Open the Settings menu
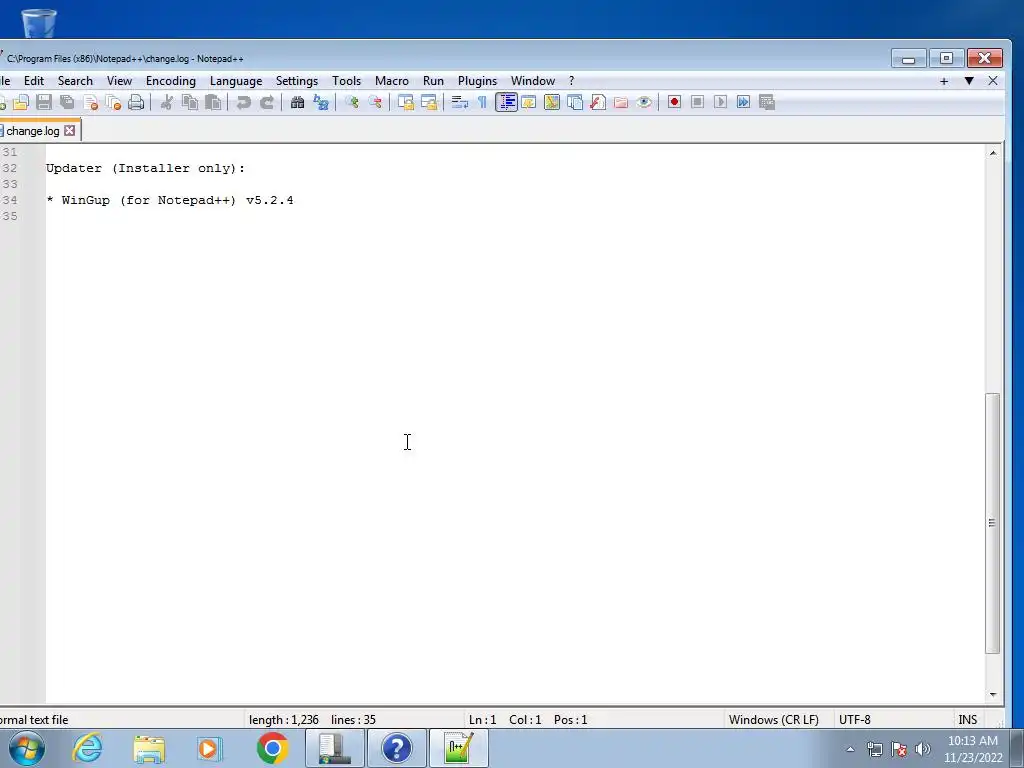 point(297,81)
